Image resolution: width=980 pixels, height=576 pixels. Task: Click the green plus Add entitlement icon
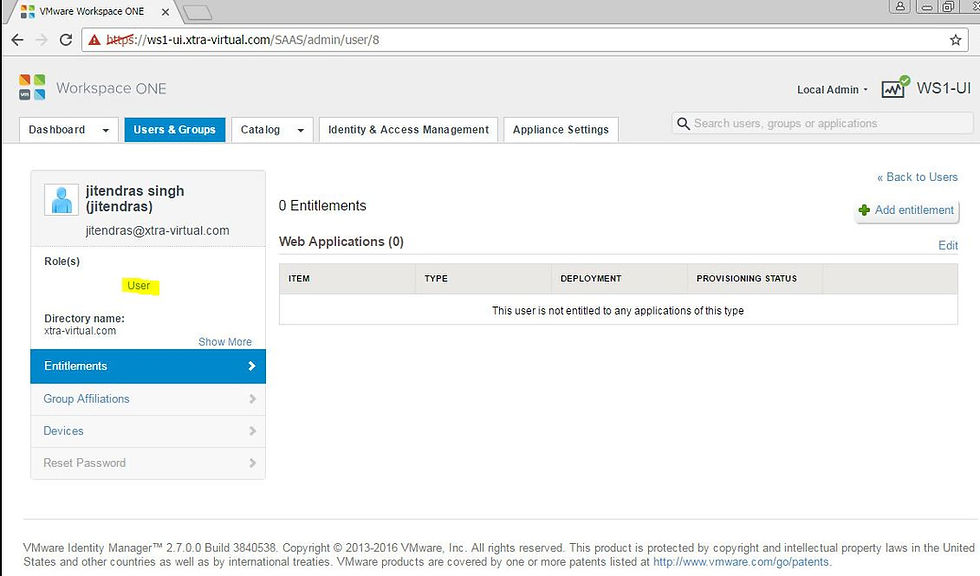coord(864,211)
